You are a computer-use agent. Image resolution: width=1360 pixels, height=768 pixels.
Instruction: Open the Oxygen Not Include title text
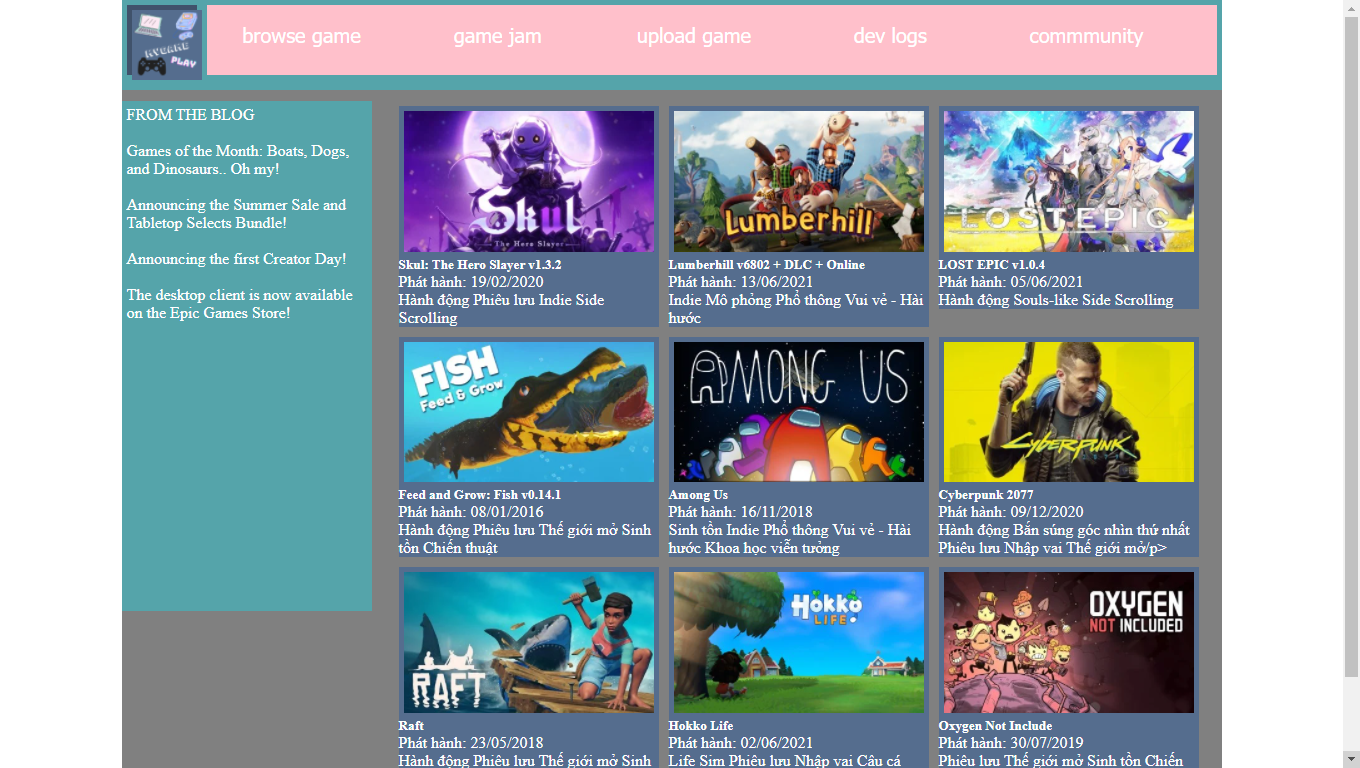(995, 726)
